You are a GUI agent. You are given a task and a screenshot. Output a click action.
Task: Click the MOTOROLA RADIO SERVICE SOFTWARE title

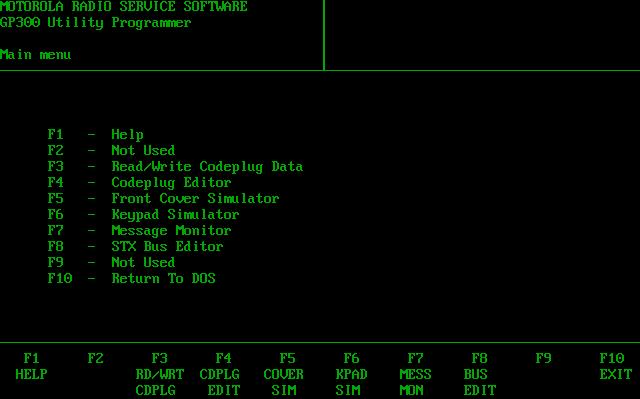[124, 6]
